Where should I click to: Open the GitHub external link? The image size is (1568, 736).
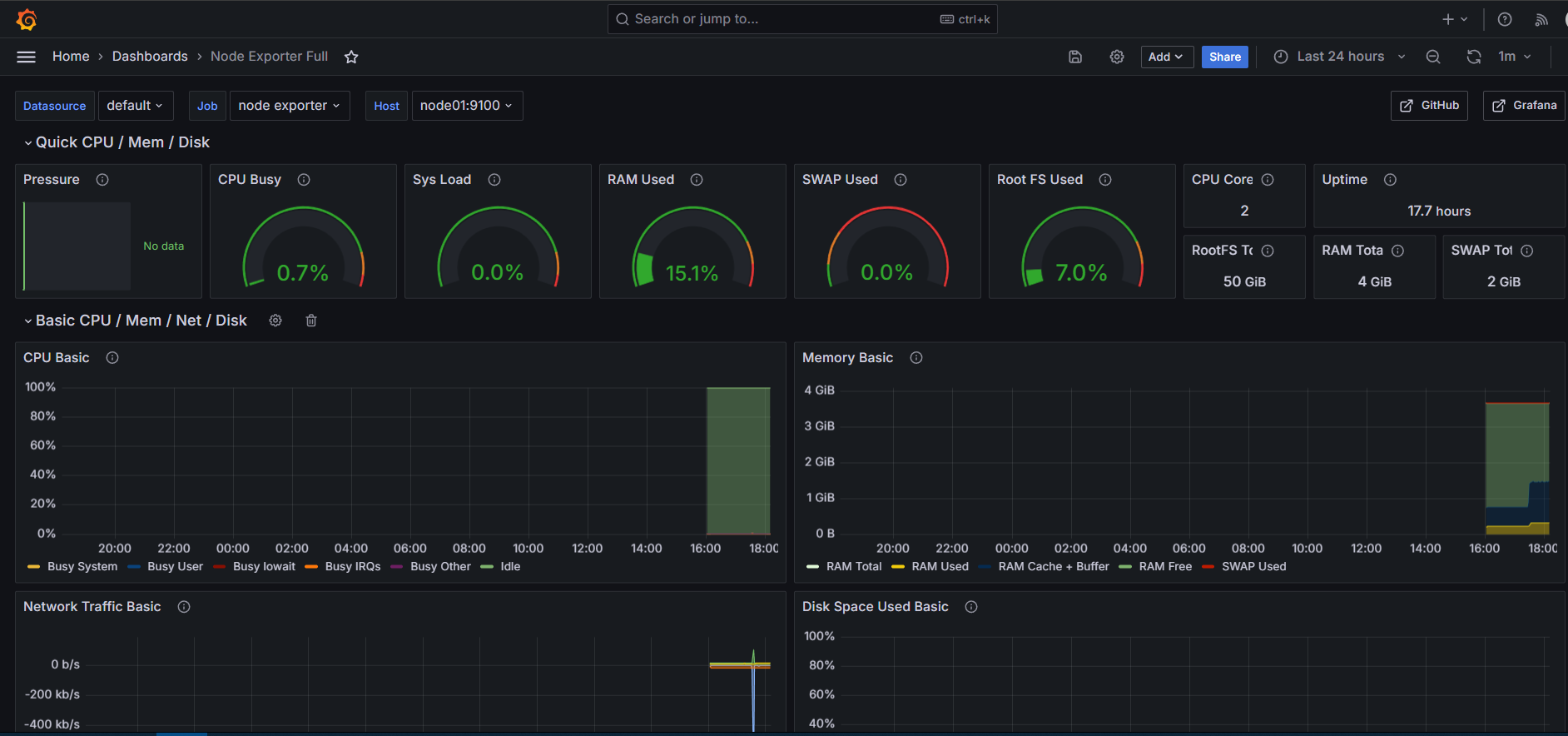click(1429, 106)
